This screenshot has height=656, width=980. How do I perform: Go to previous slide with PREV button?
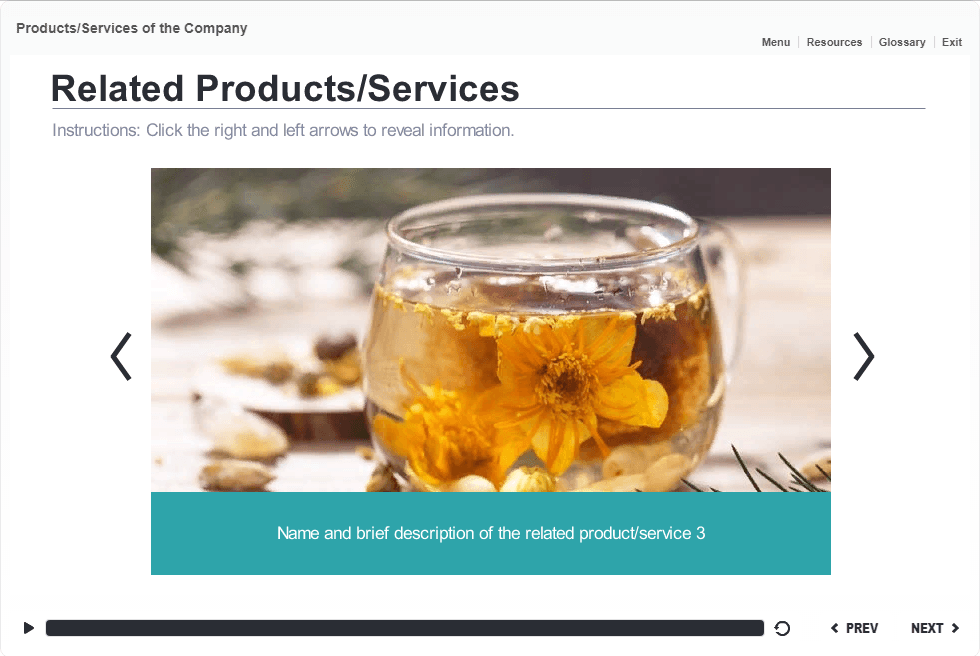(x=854, y=628)
